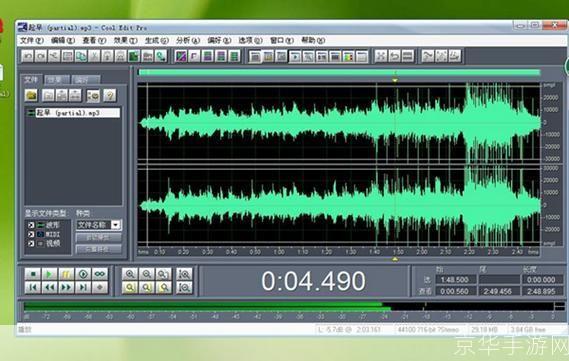Open the 效果(T) menu
Viewport: 569px width, 361px height.
coord(125,40)
